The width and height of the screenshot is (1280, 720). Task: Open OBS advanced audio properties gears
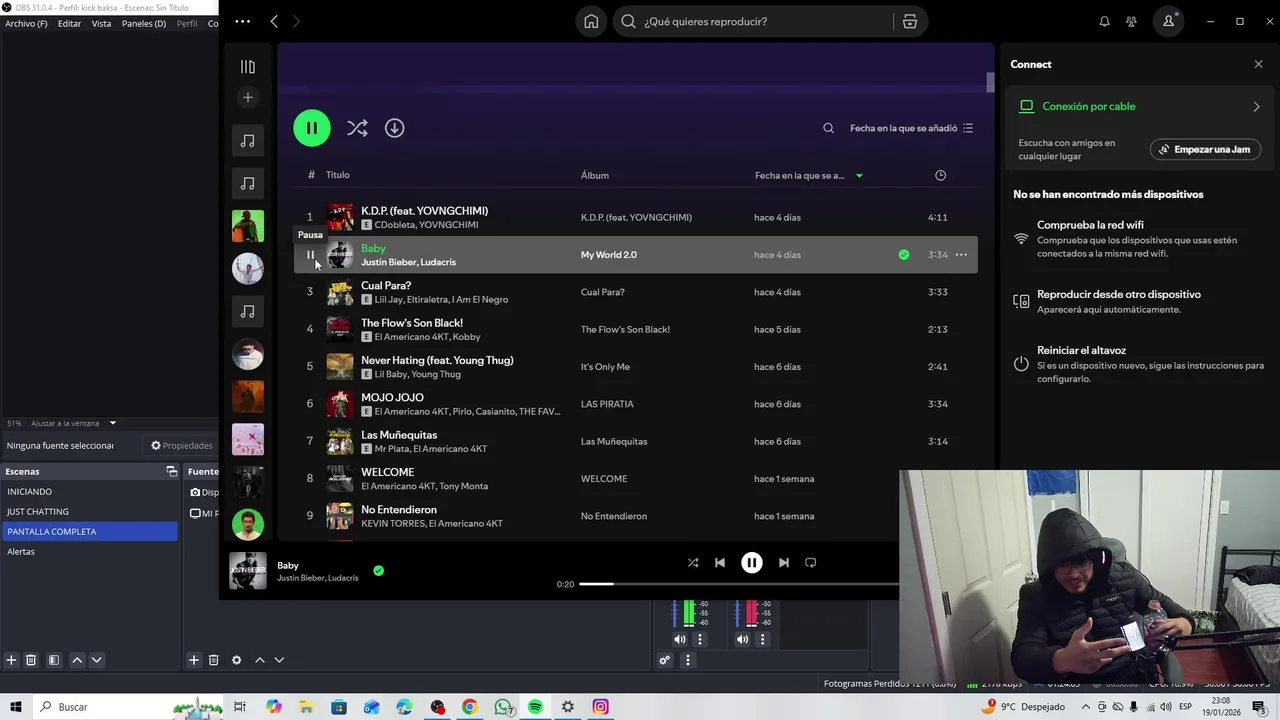tap(664, 660)
